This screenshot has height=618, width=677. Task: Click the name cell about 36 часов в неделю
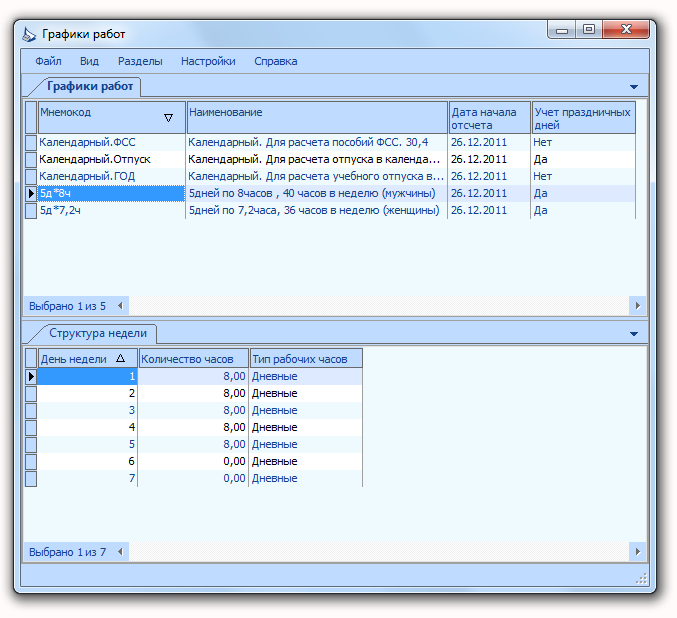click(x=316, y=210)
